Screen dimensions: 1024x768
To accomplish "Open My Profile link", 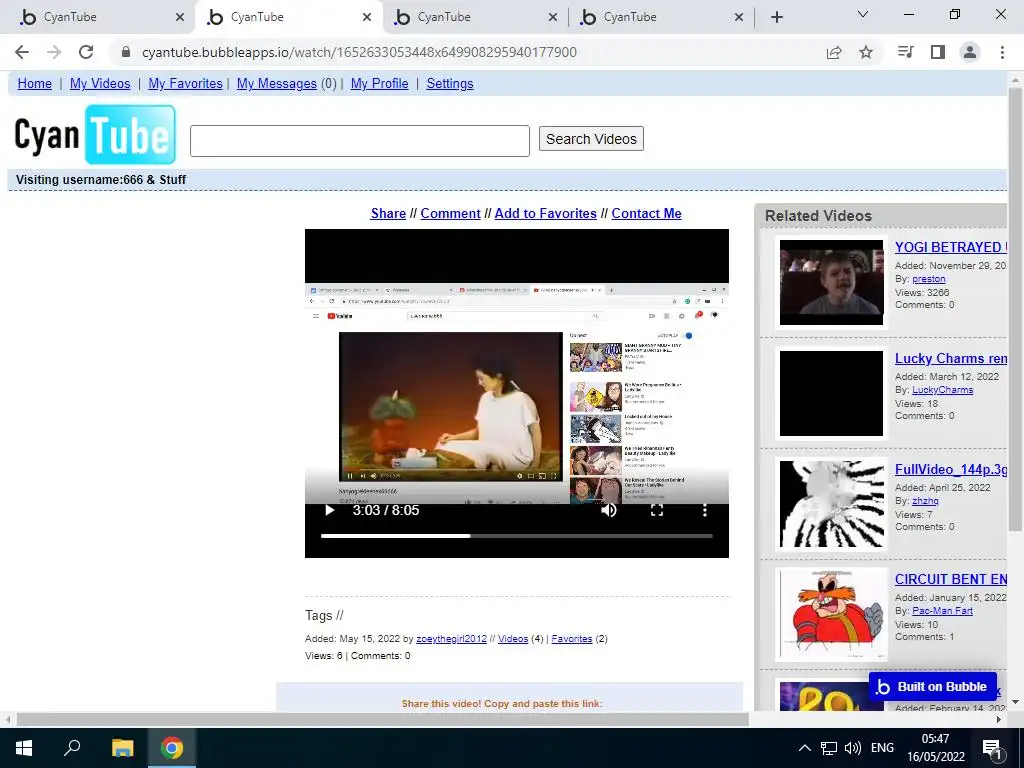I will click(379, 84).
